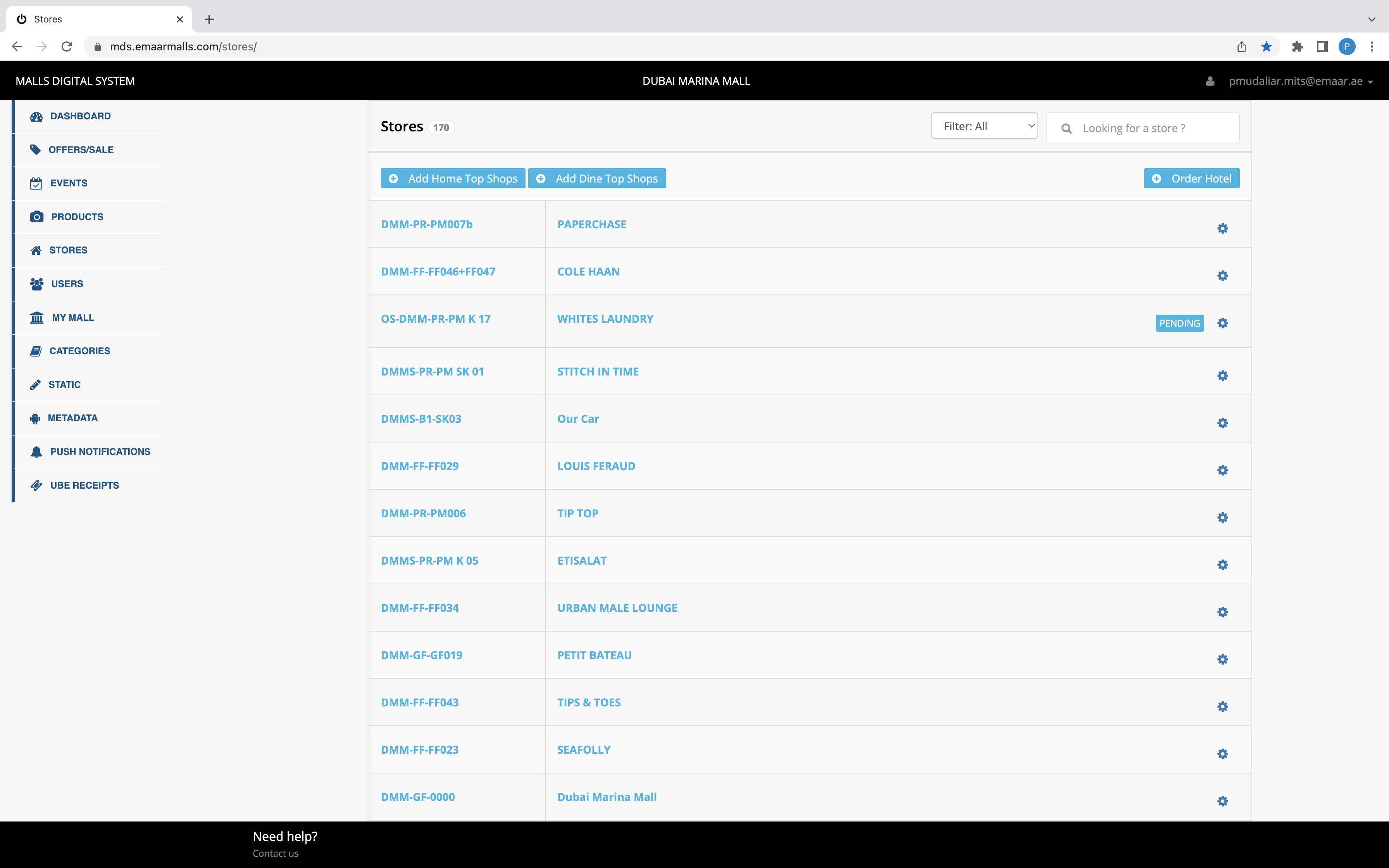Screen dimensions: 1389x868
Task: Click the gear icon on Our Car row
Action: [1223, 423]
